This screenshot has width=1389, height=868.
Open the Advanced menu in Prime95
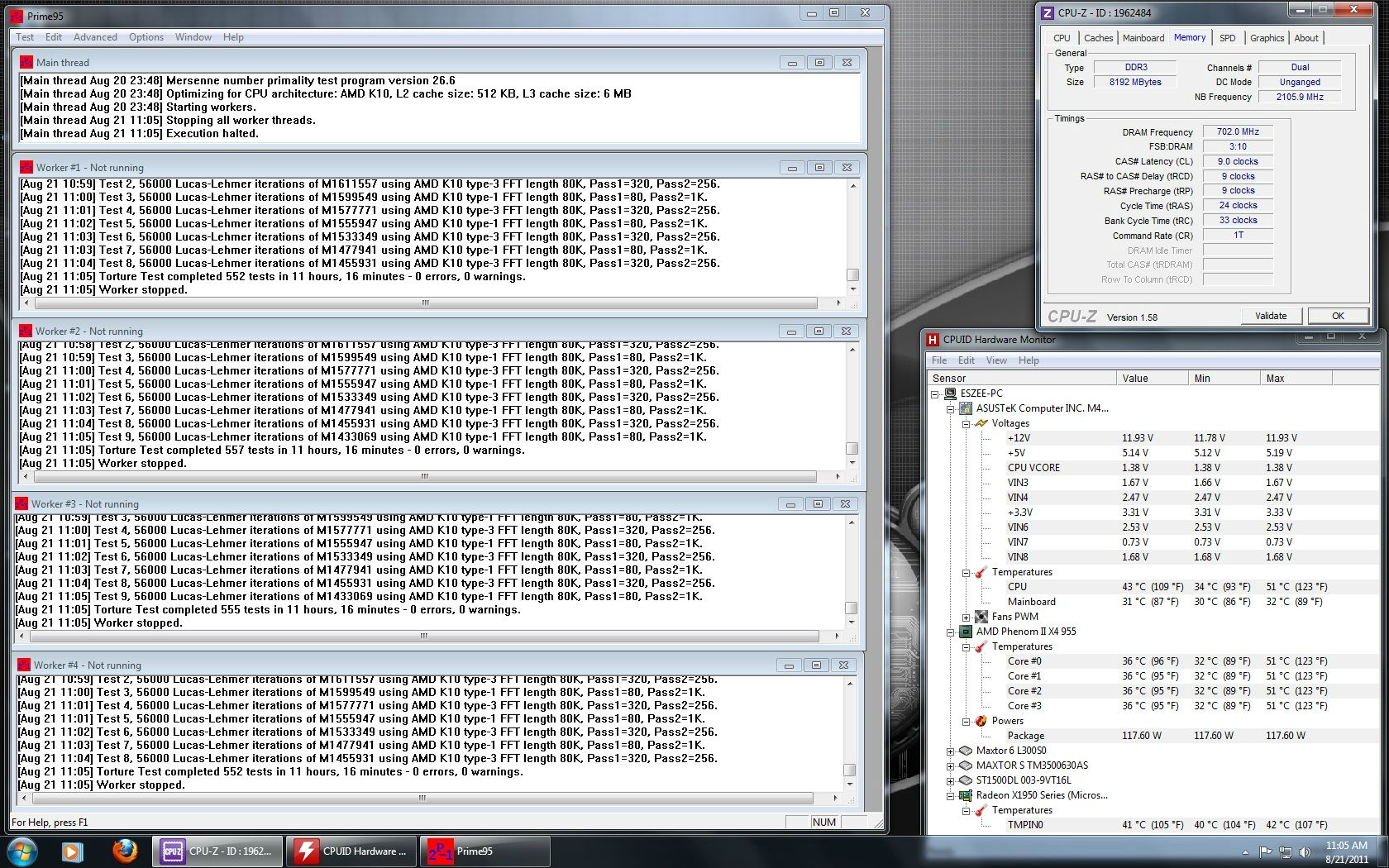pos(95,37)
